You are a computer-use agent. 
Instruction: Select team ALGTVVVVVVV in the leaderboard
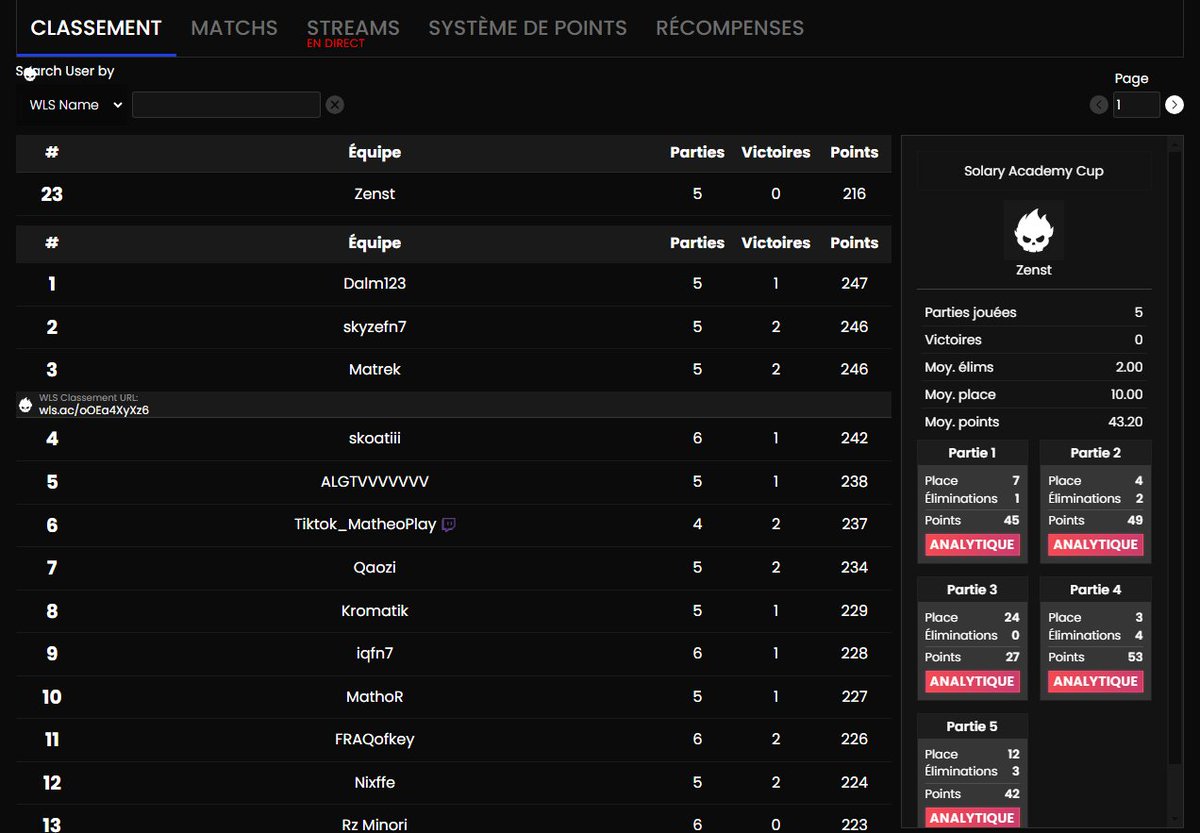[x=453, y=481]
